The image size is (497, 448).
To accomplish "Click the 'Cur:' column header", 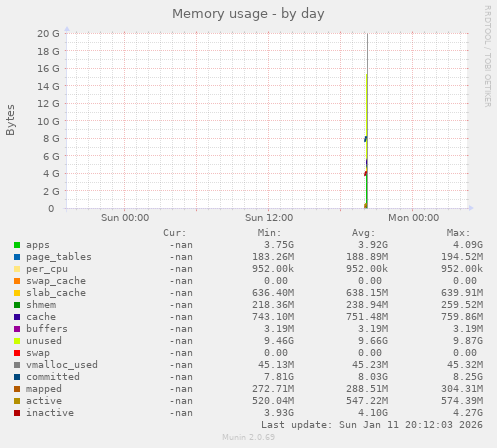I will pyautogui.click(x=175, y=233).
